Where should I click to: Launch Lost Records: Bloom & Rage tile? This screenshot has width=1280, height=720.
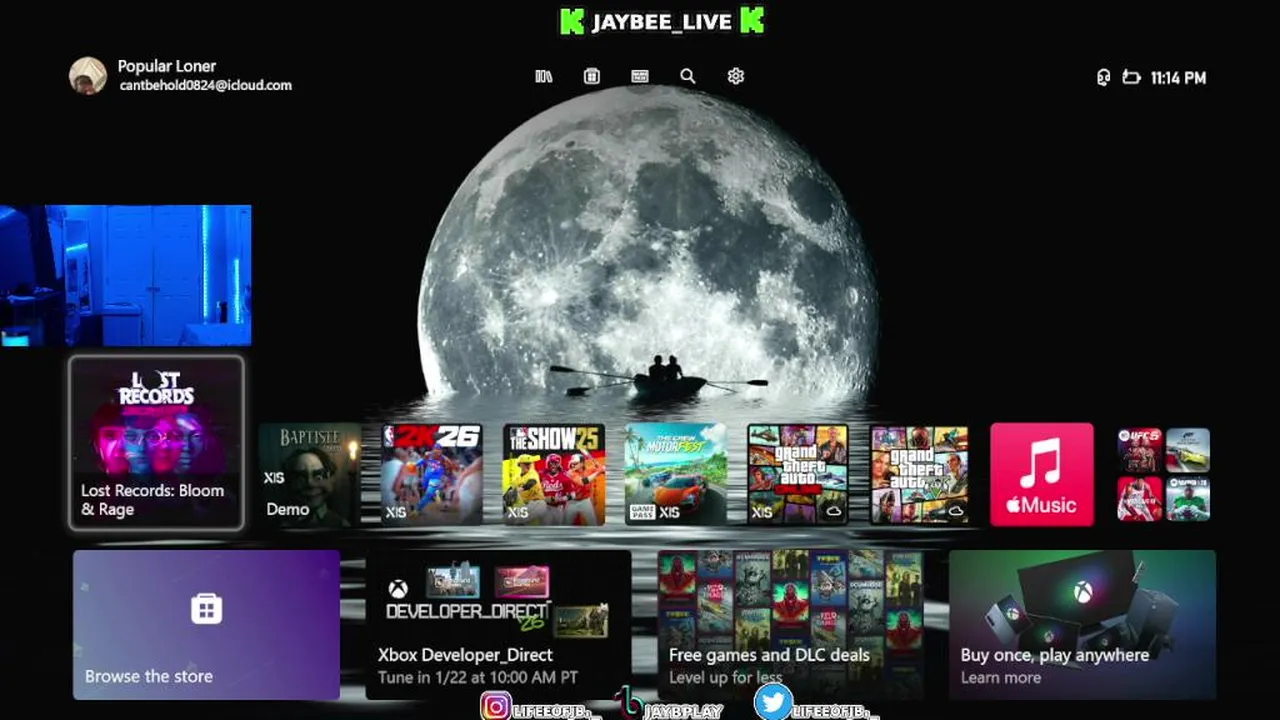tap(156, 443)
